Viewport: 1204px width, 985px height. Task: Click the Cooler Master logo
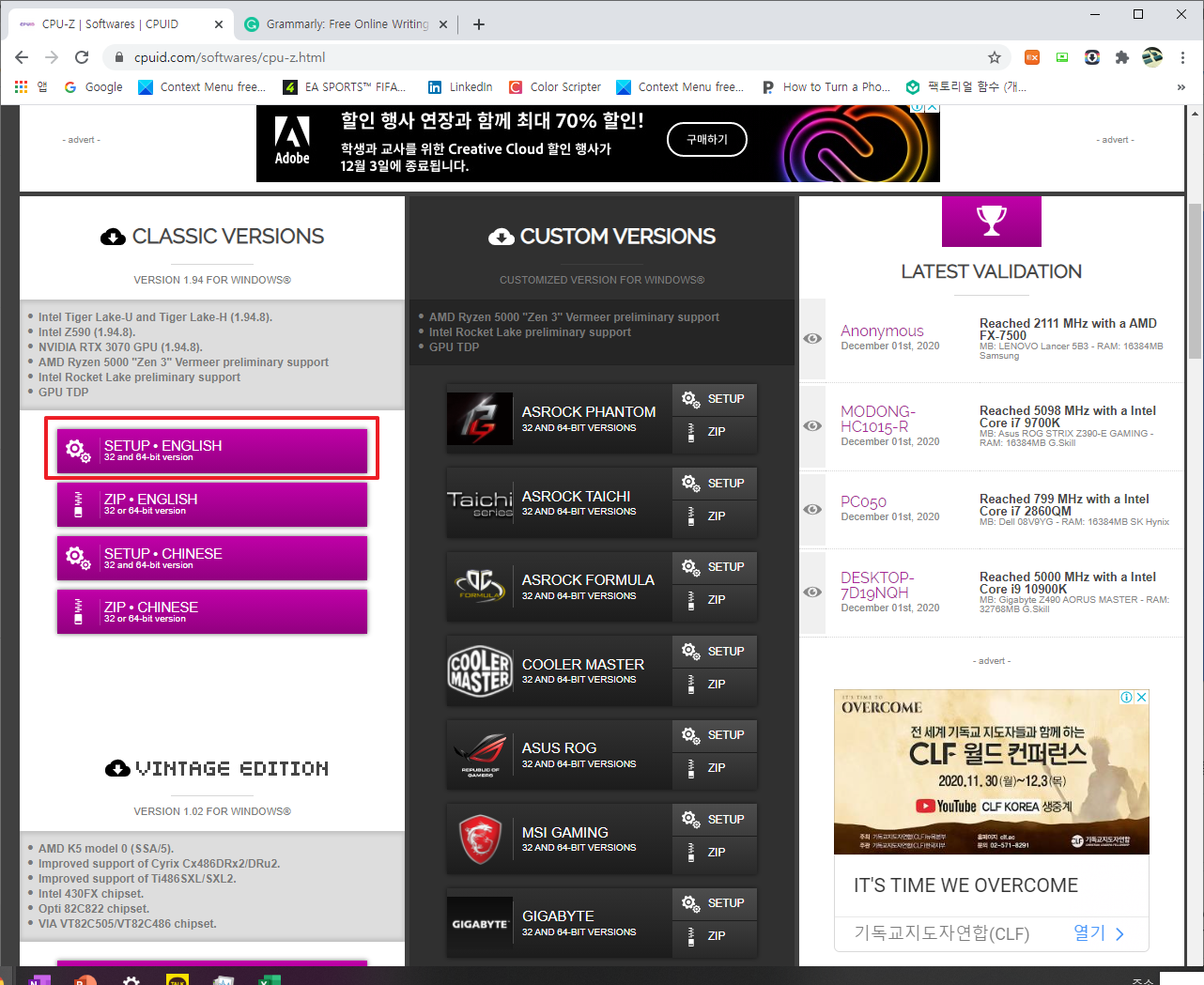[x=480, y=671]
